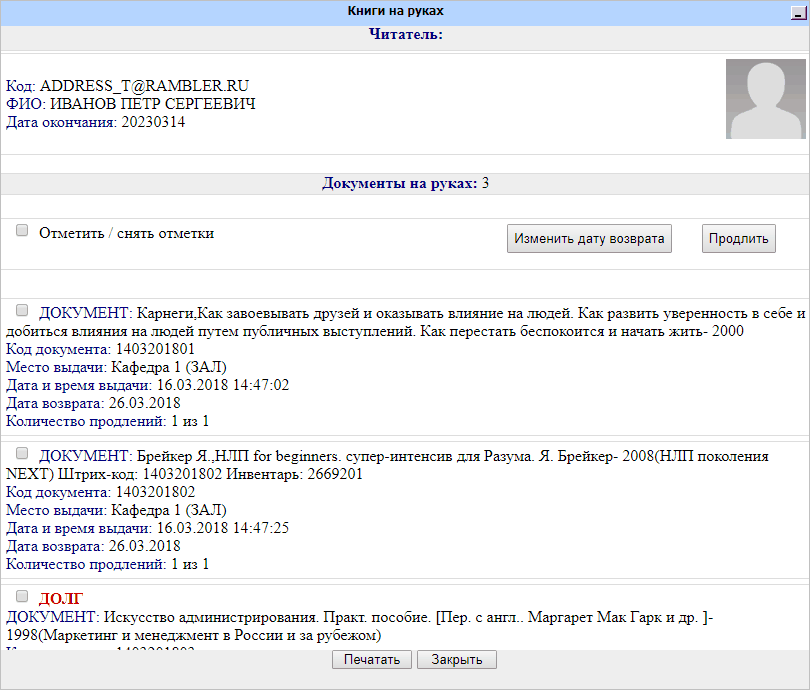Select the checkbox for the Брейкер НЛП document
The image size is (810, 690).
pos(21,455)
